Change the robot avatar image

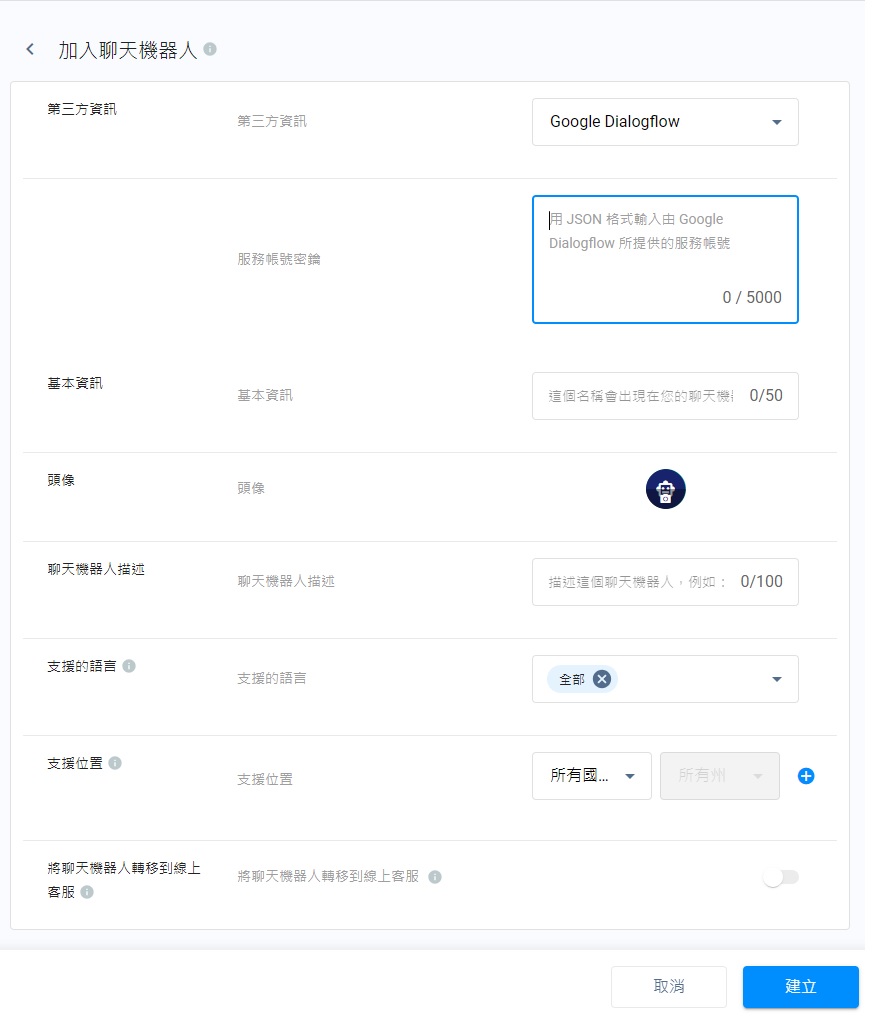[x=665, y=489]
